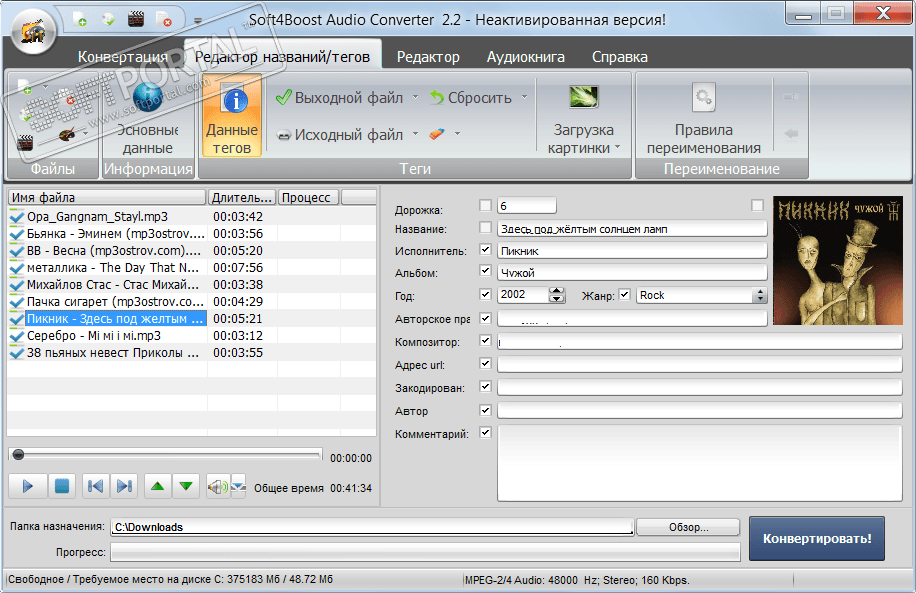This screenshot has width=916, height=593.
Task: Click the Процесс column header
Action: pos(308,197)
